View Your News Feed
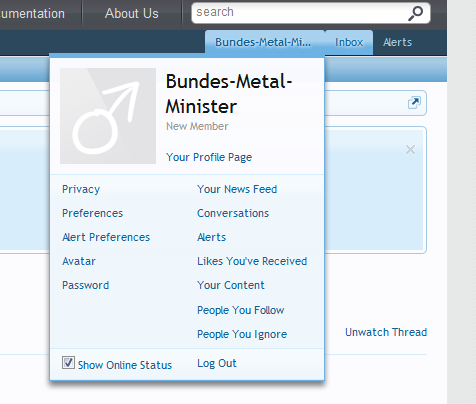 237,189
